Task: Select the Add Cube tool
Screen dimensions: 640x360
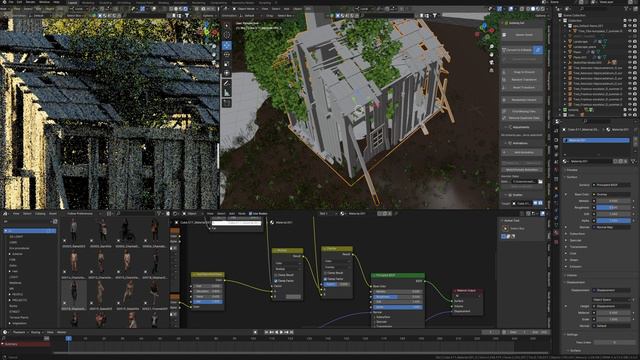Action: (x=227, y=103)
